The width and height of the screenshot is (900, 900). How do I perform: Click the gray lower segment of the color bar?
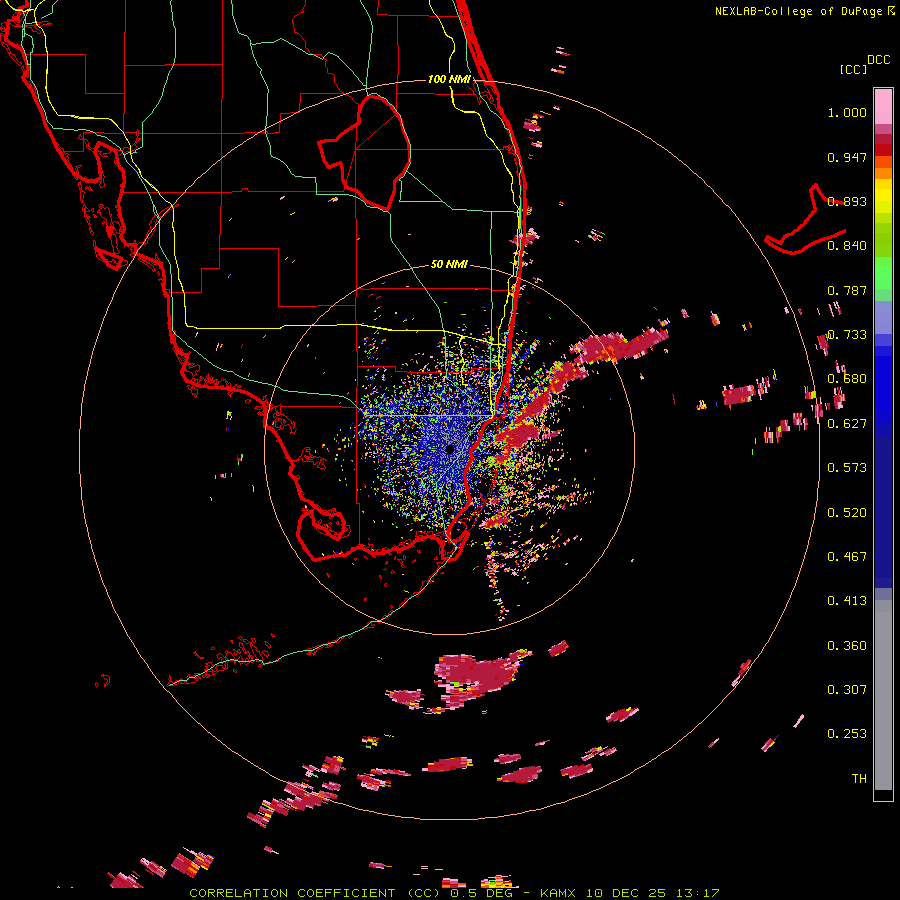(x=883, y=695)
